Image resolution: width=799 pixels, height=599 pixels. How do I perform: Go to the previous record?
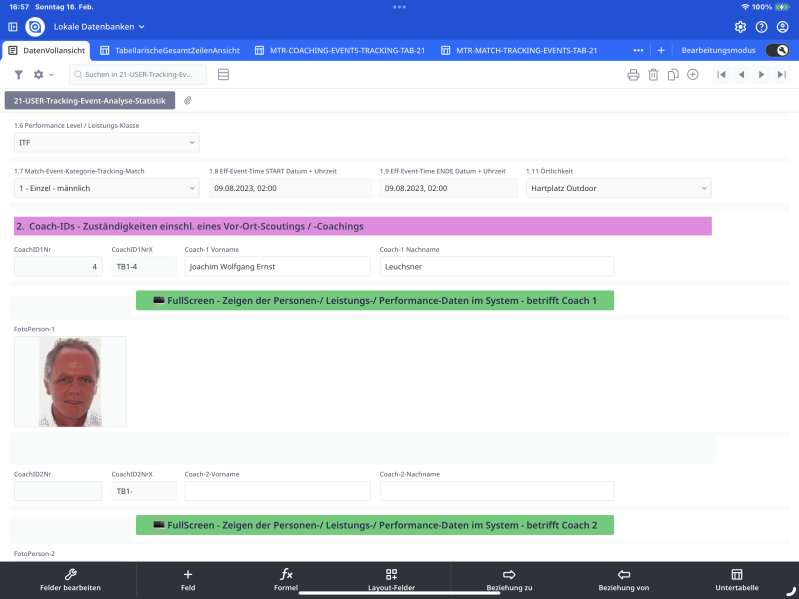point(741,74)
